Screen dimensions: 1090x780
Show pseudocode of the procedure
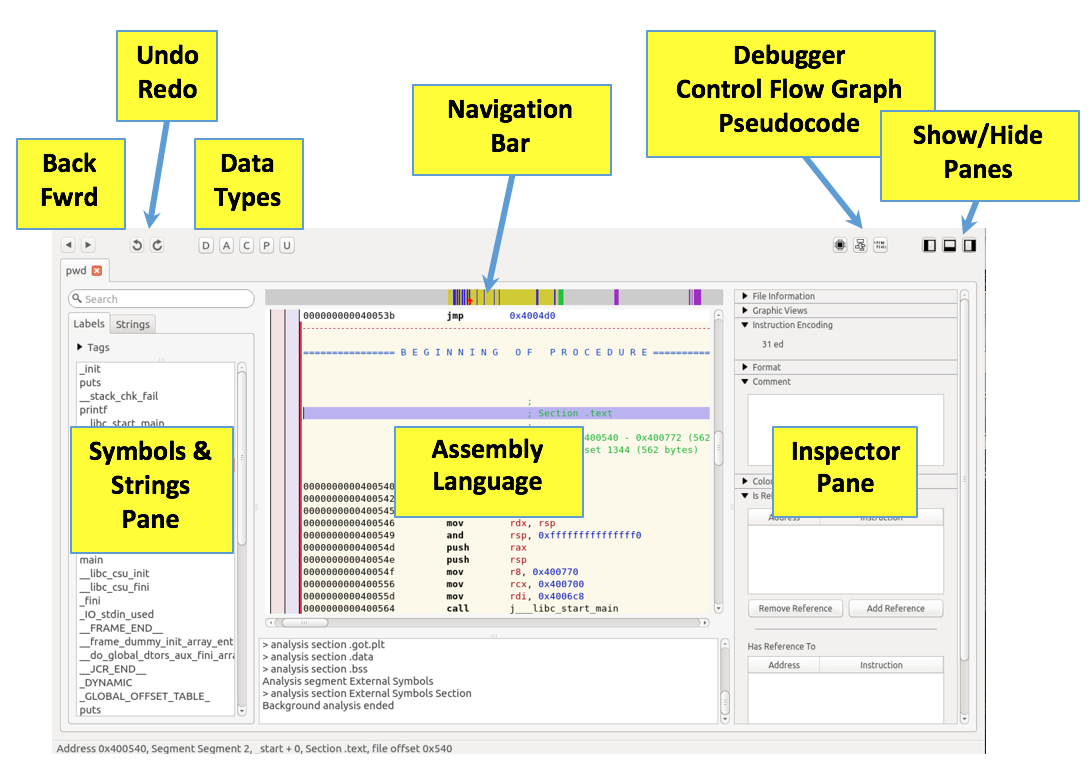(x=880, y=245)
